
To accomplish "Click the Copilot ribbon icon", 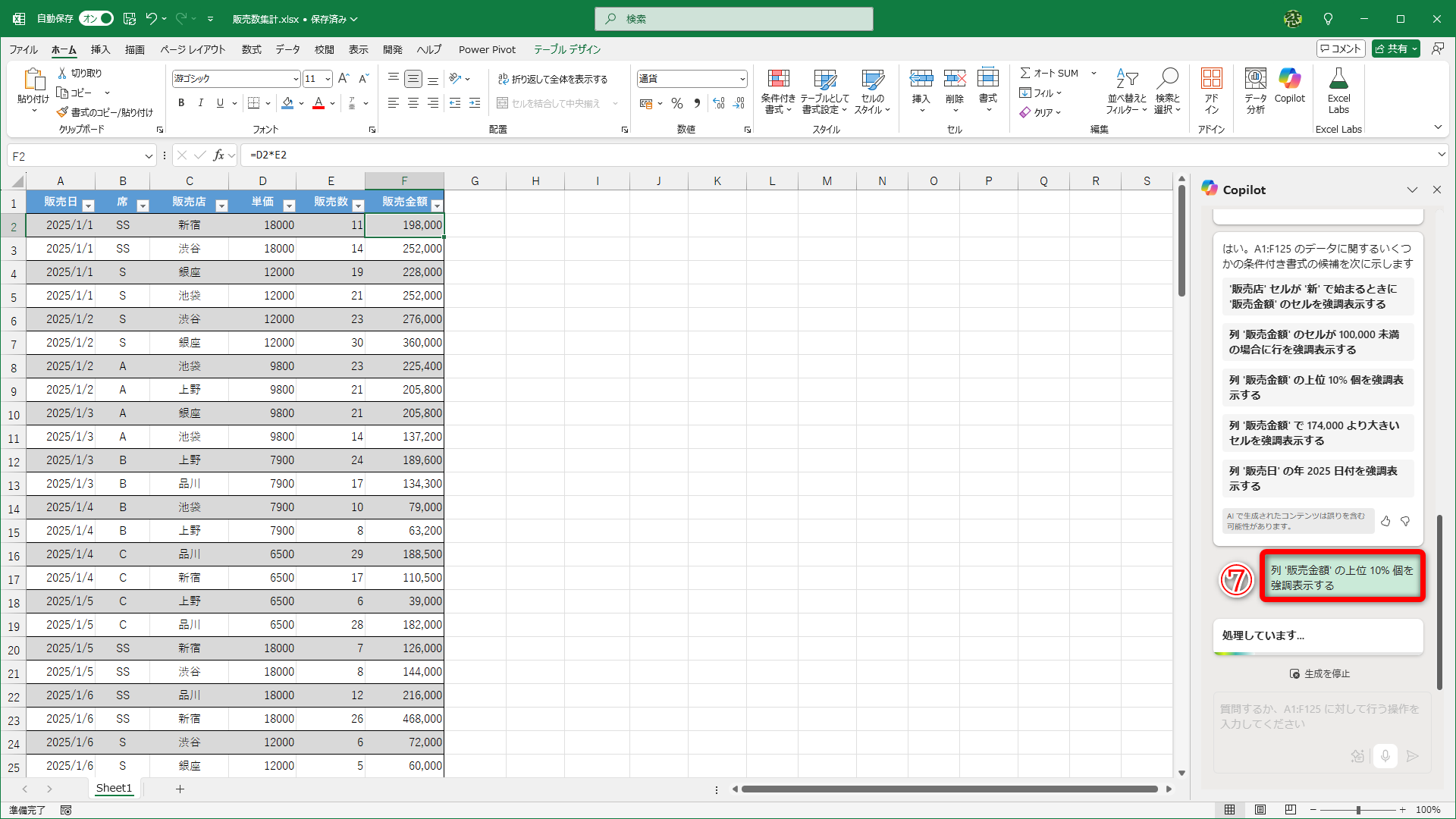I will pos(1289,85).
